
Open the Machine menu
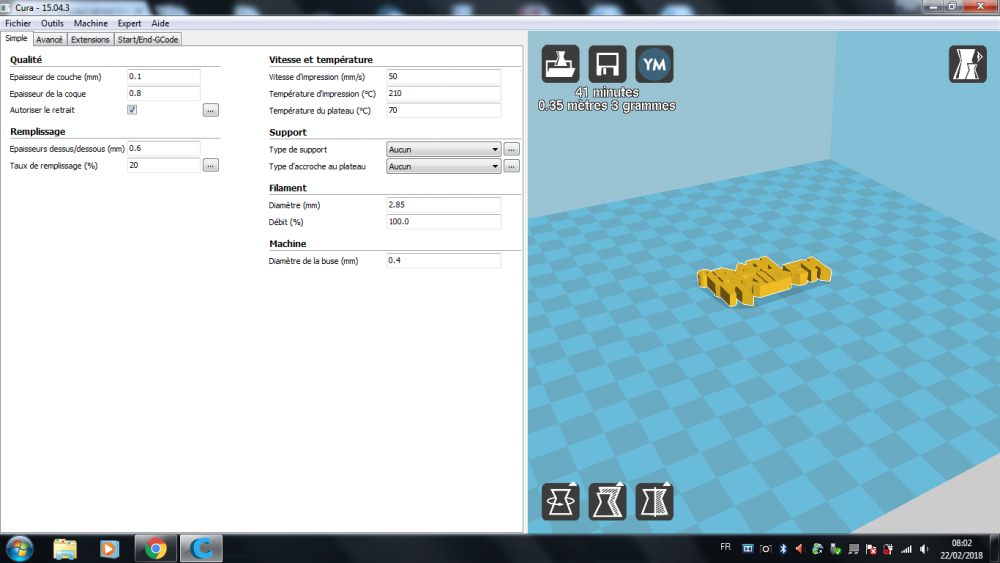(x=91, y=23)
